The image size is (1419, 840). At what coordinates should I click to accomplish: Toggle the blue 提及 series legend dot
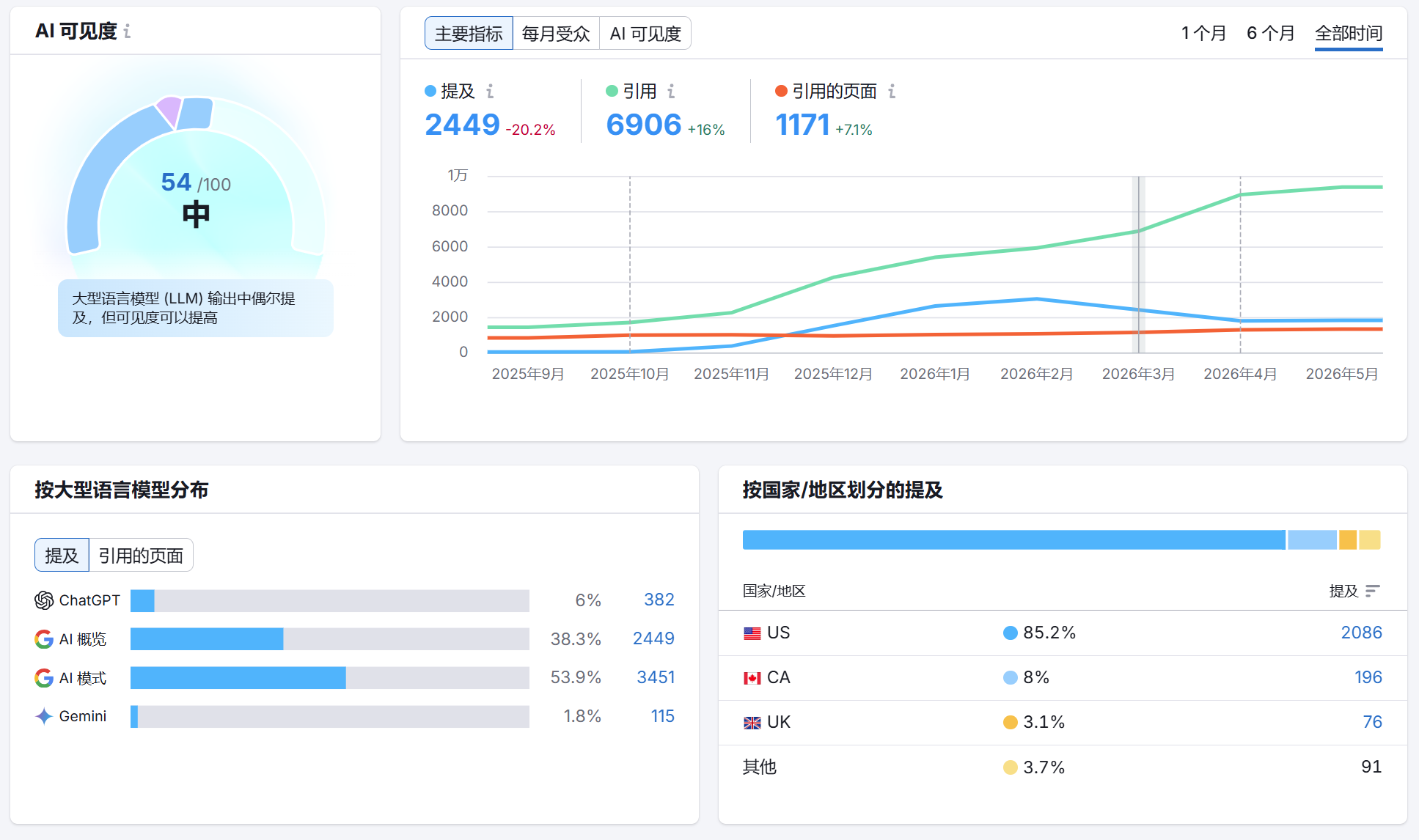coord(430,91)
